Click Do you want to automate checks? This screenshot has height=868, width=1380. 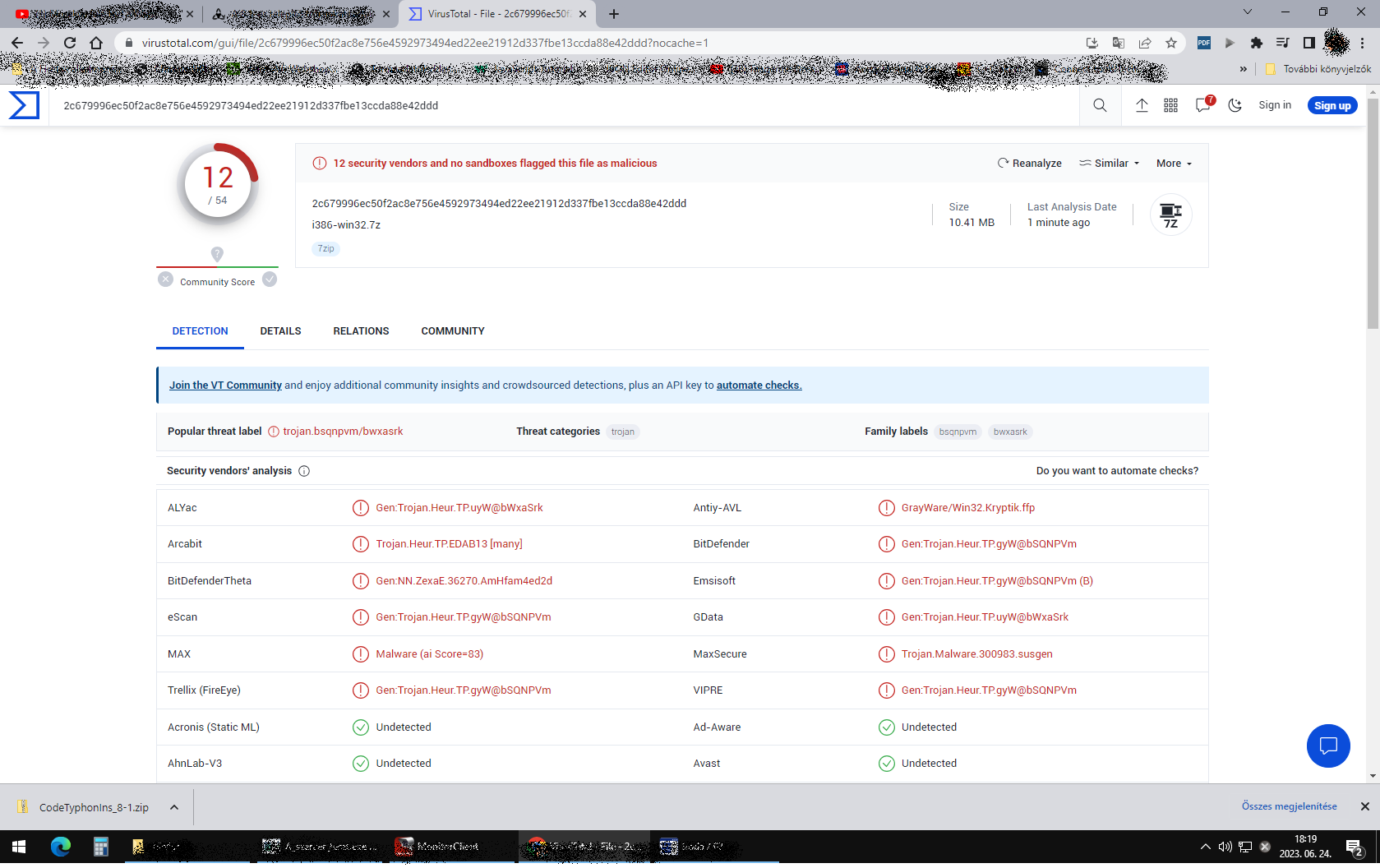(x=1117, y=471)
